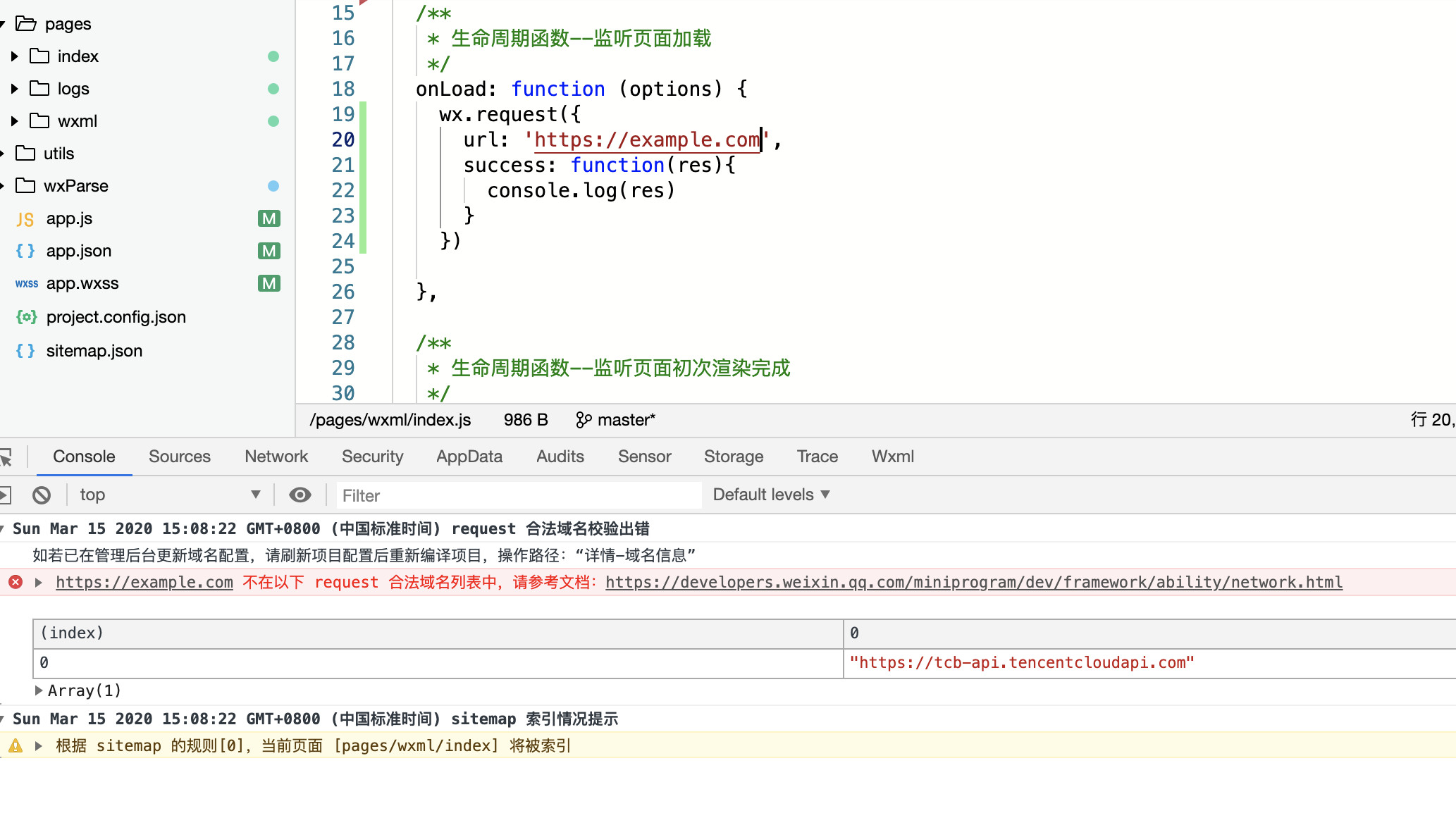Open project.config.json settings file icon

(26, 317)
